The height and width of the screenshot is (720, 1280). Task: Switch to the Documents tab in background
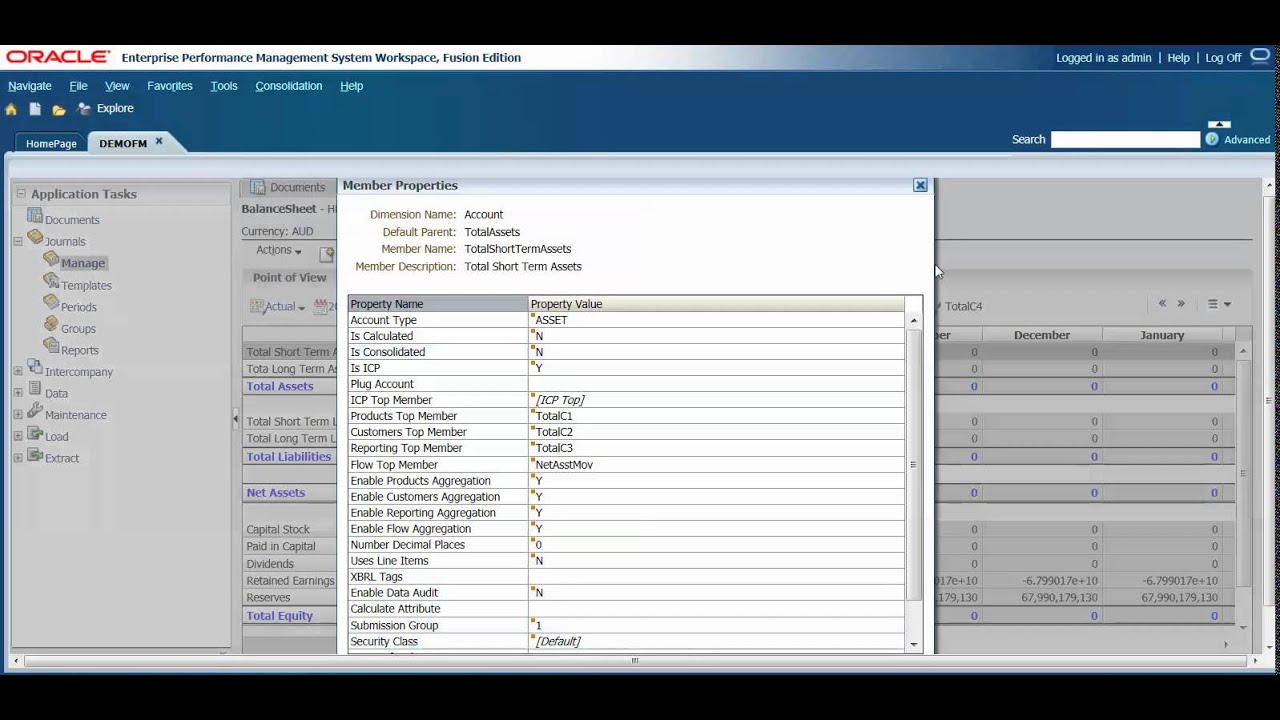(288, 187)
